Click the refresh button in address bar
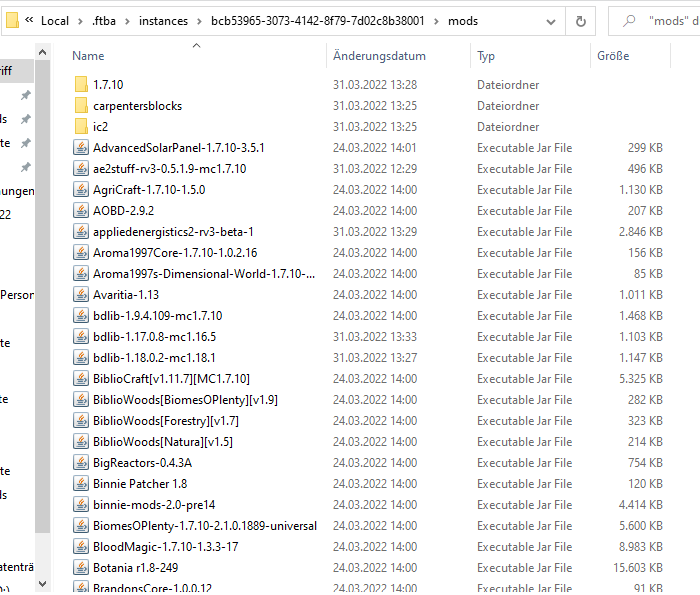700x595 pixels. click(580, 21)
